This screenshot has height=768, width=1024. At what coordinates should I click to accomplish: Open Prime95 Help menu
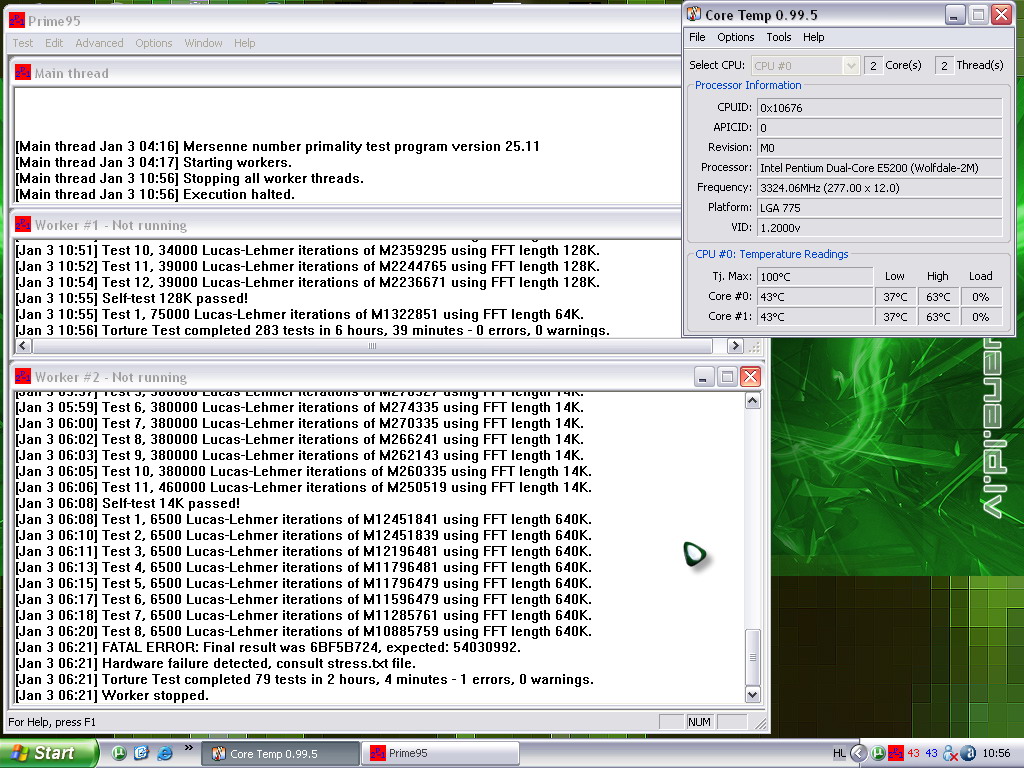[244, 43]
